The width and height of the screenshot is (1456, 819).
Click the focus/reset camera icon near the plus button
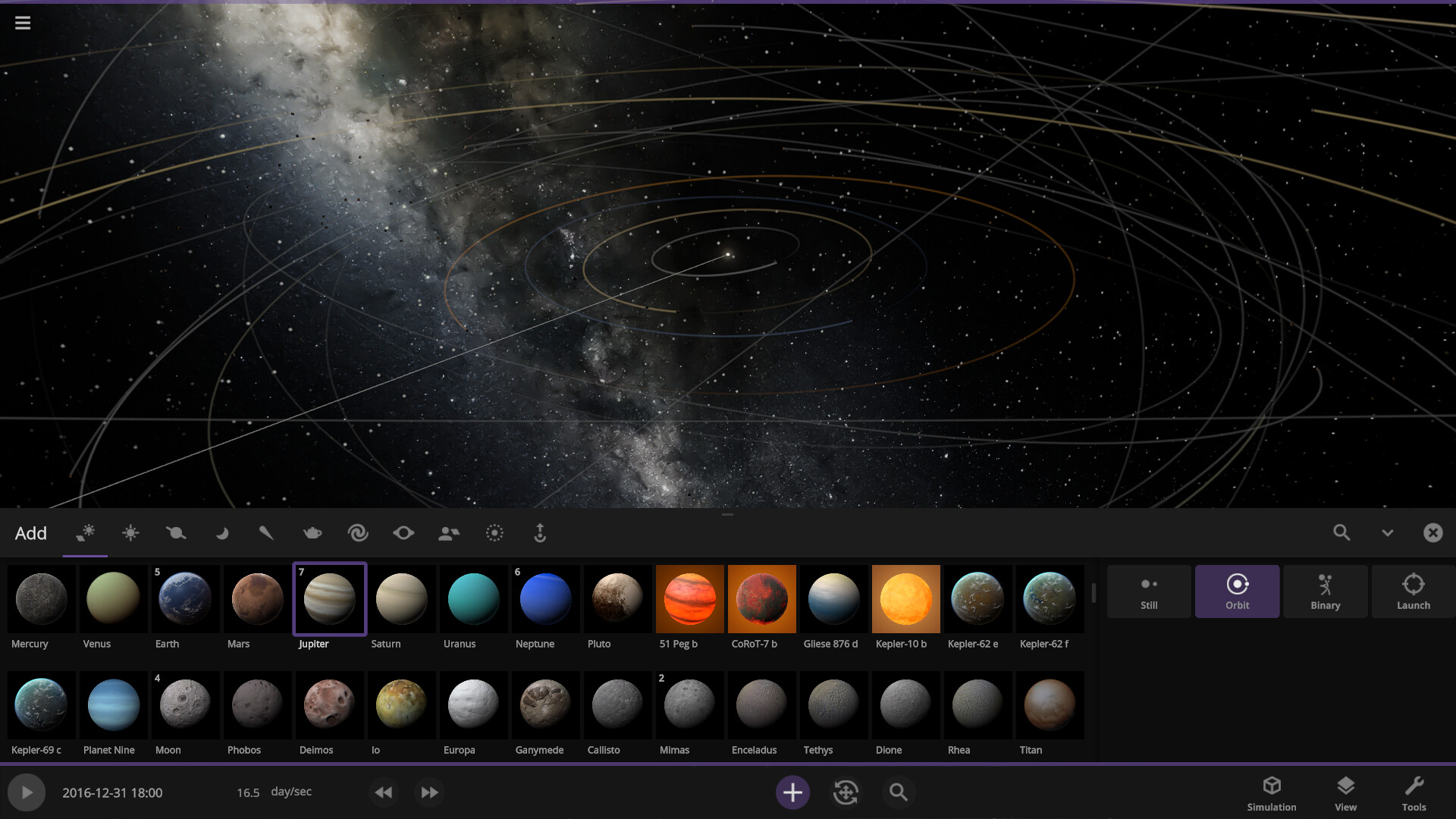(x=846, y=792)
